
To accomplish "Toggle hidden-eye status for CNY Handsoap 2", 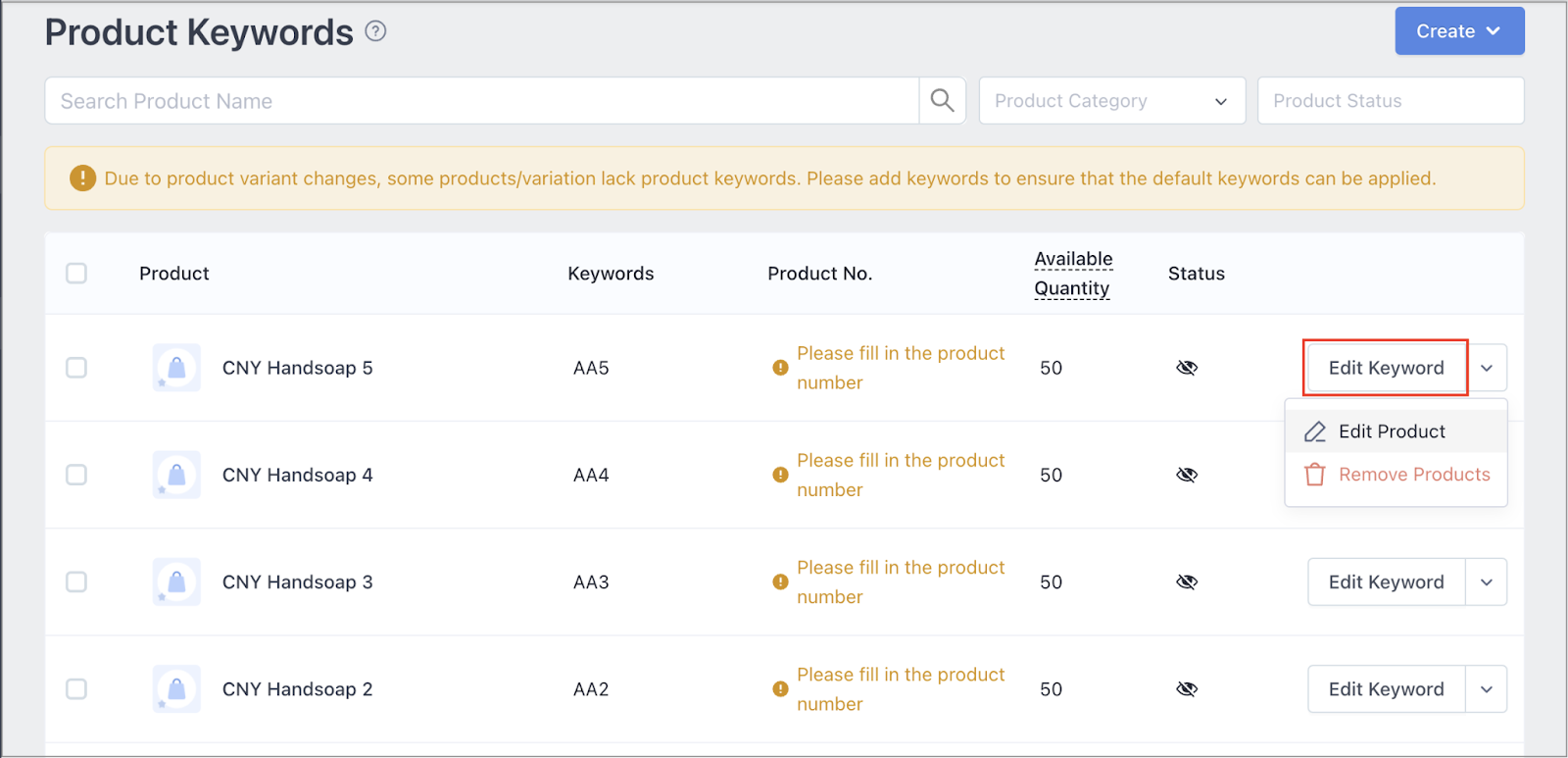I will tap(1187, 688).
